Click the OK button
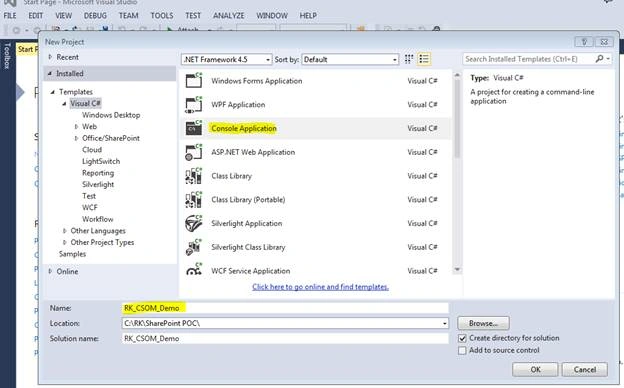Screen dimensions: 624x388 click(535, 369)
